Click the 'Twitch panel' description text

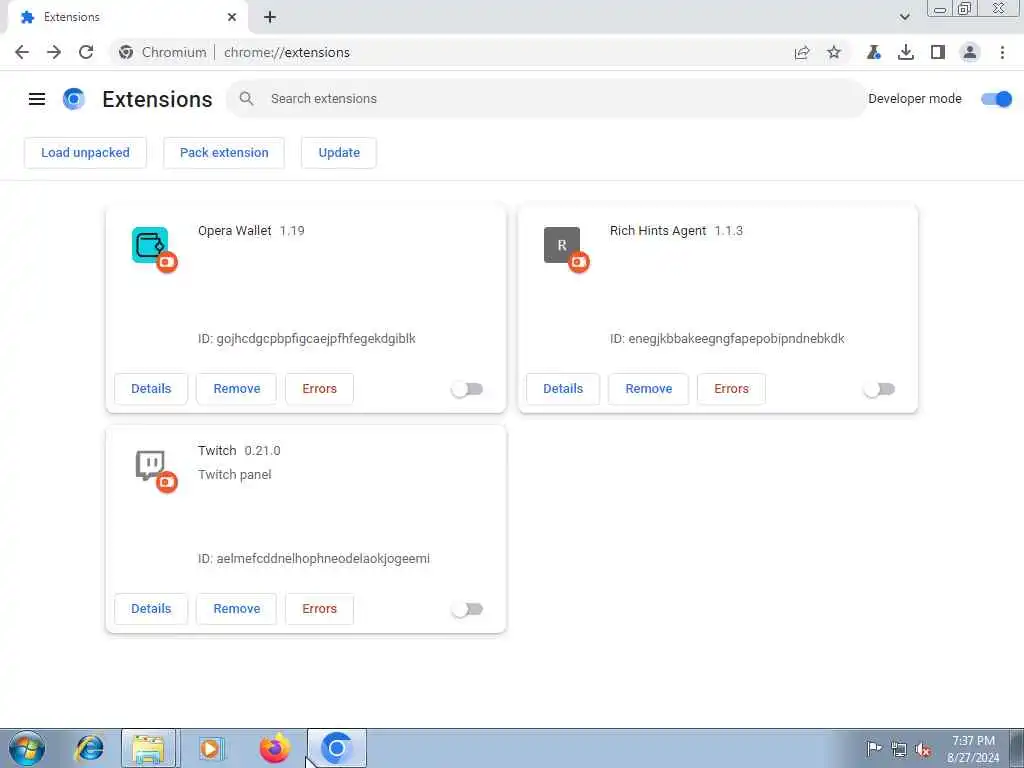pyautogui.click(x=234, y=475)
